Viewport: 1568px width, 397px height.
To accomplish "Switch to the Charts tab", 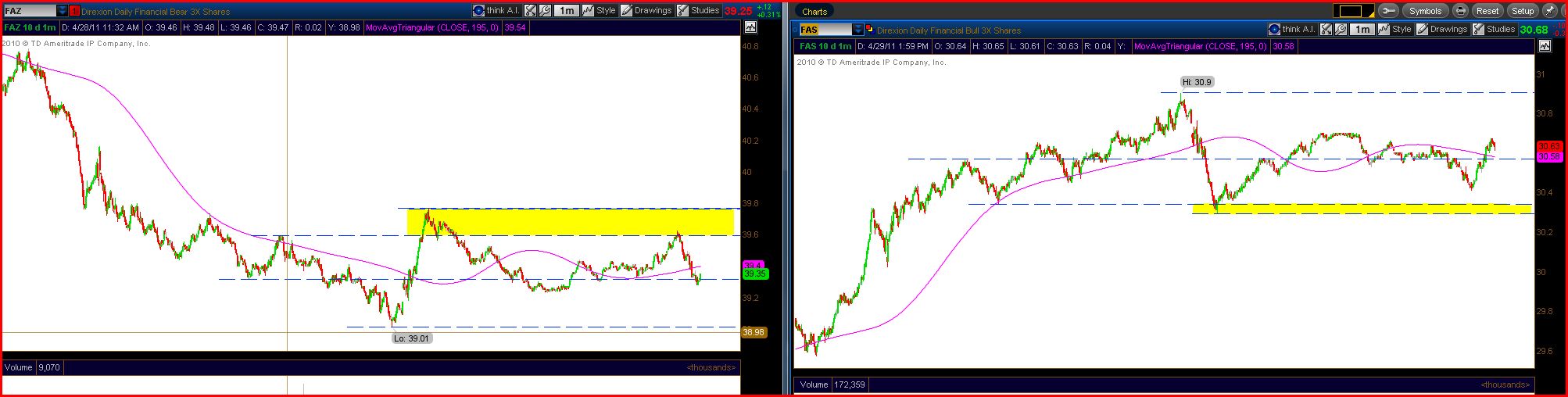I will 814,11.
